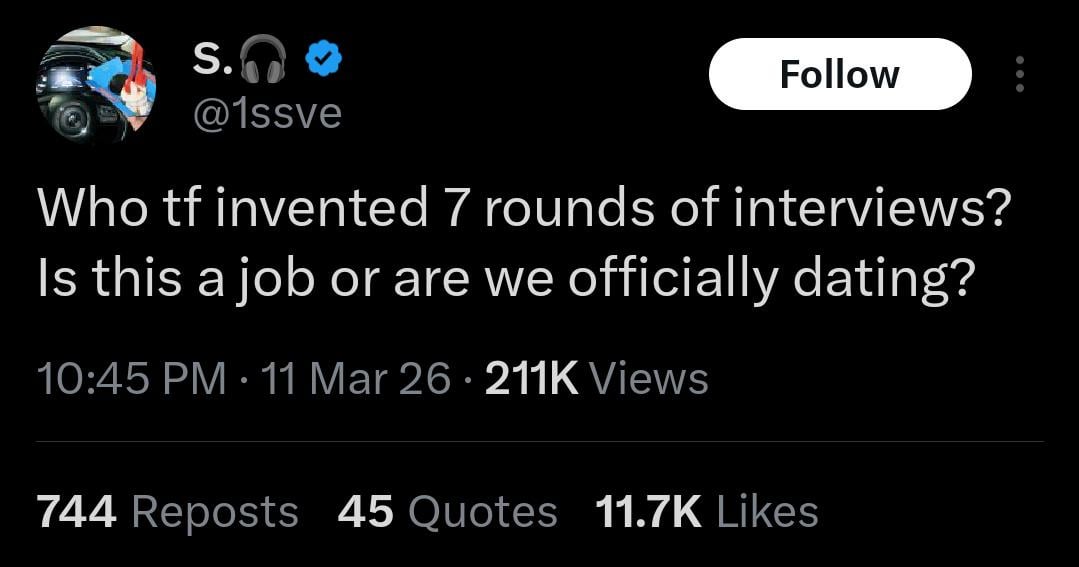Image resolution: width=1079 pixels, height=567 pixels.
Task: Open the @1ssve handle profile link
Action: point(265,114)
